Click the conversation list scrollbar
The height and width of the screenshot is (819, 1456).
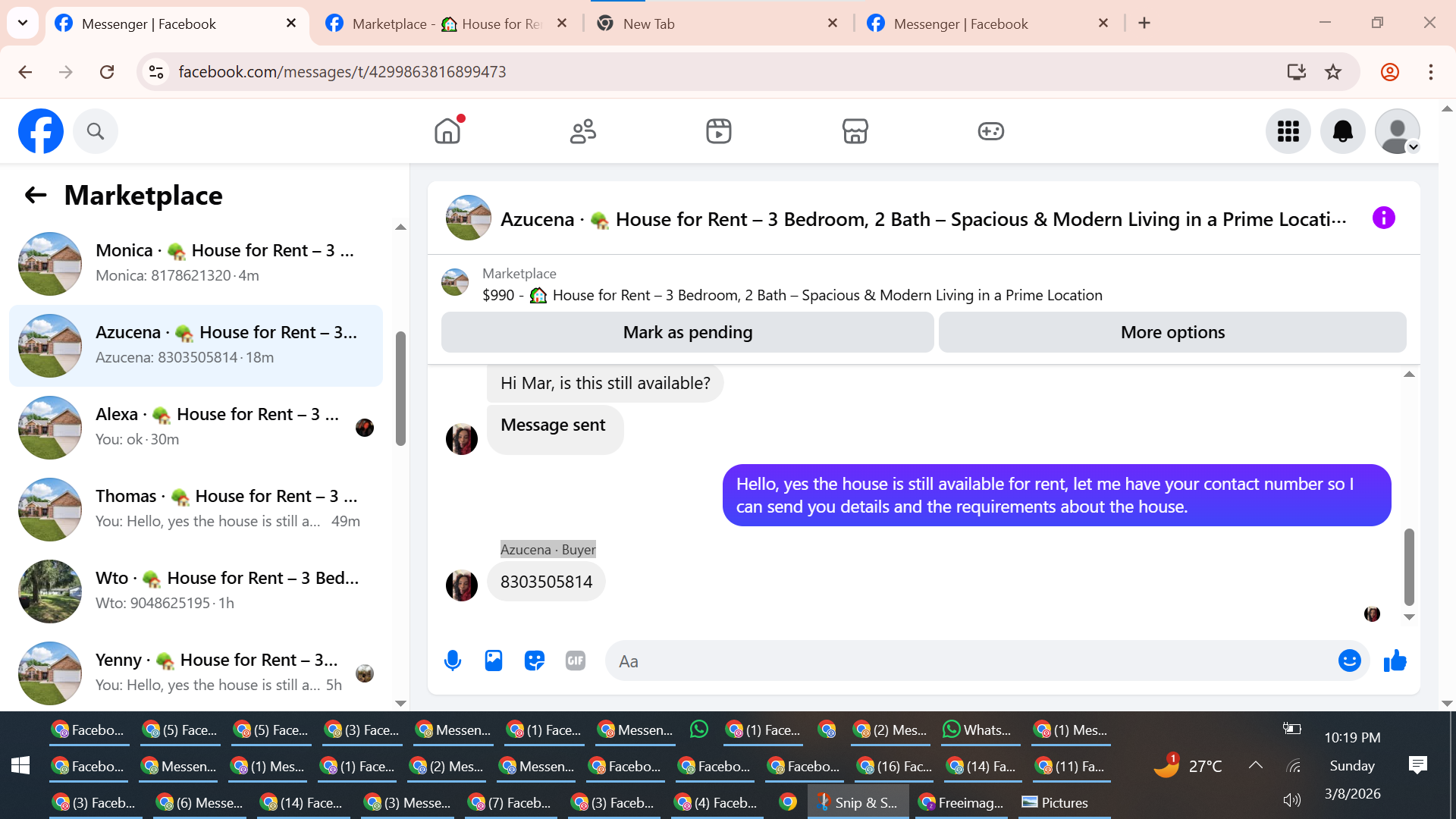click(400, 387)
